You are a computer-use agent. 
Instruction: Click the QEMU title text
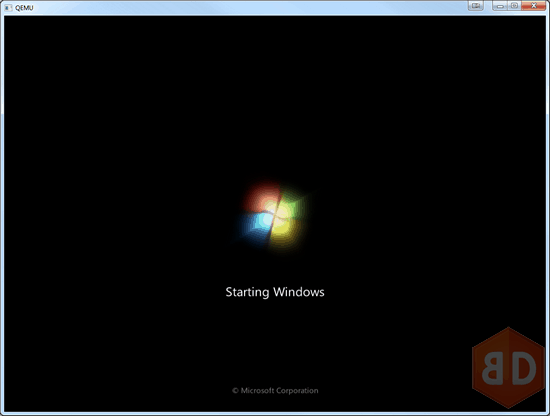click(24, 8)
